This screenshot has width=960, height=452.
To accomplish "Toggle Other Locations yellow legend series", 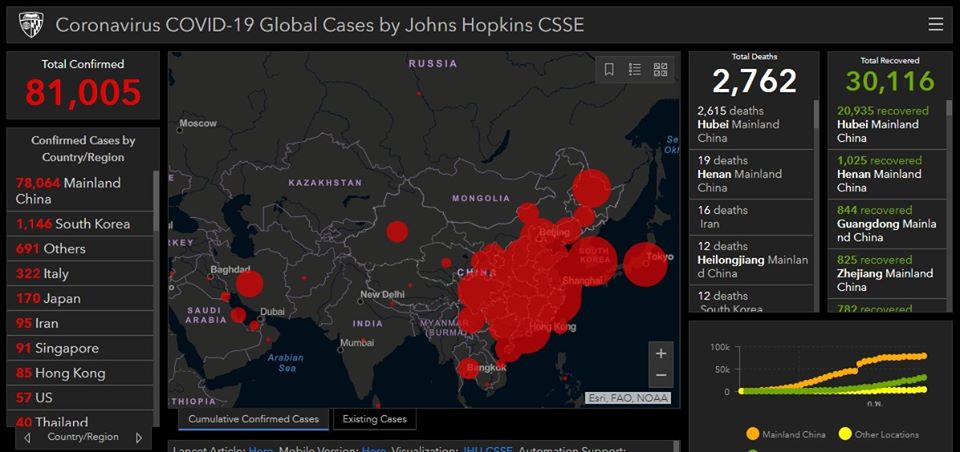I will 879,434.
